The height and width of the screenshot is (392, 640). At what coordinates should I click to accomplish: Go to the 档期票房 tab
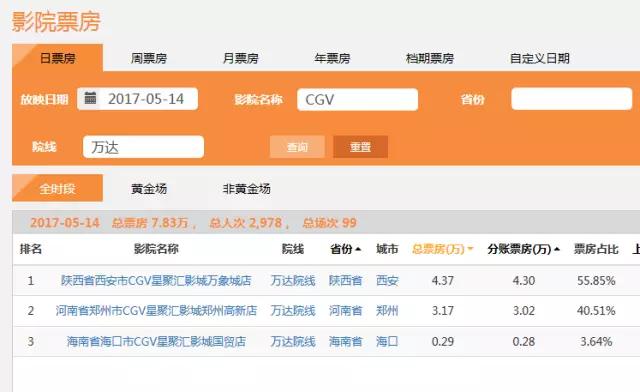click(430, 58)
